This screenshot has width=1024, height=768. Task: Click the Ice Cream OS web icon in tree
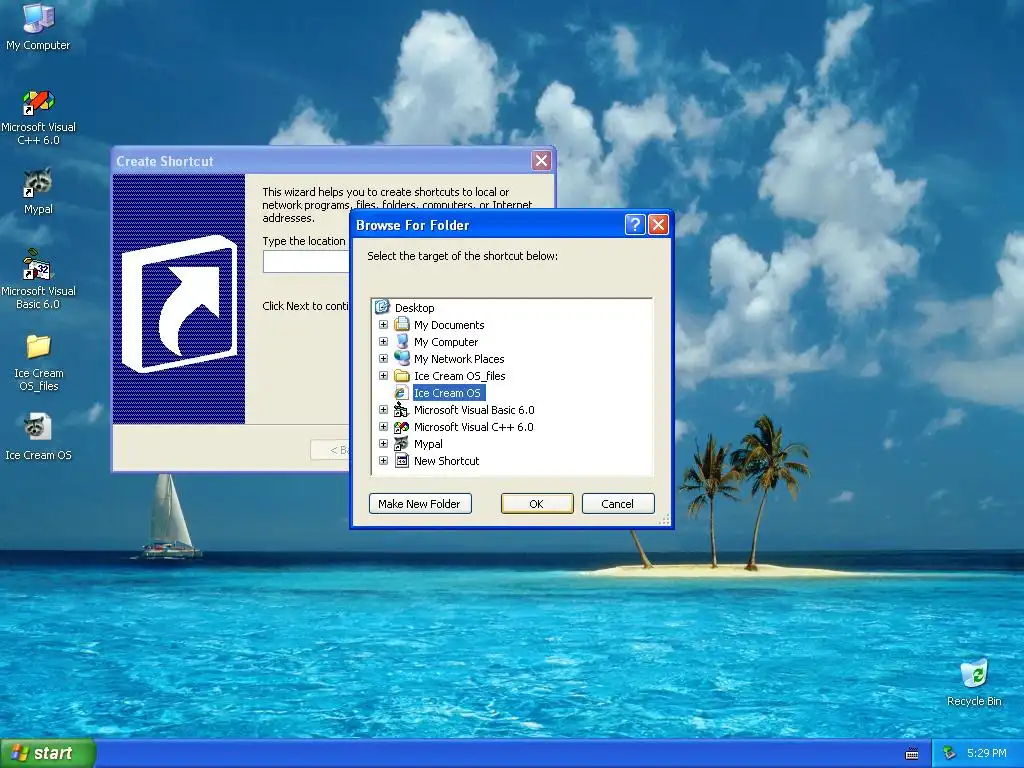[x=402, y=392]
